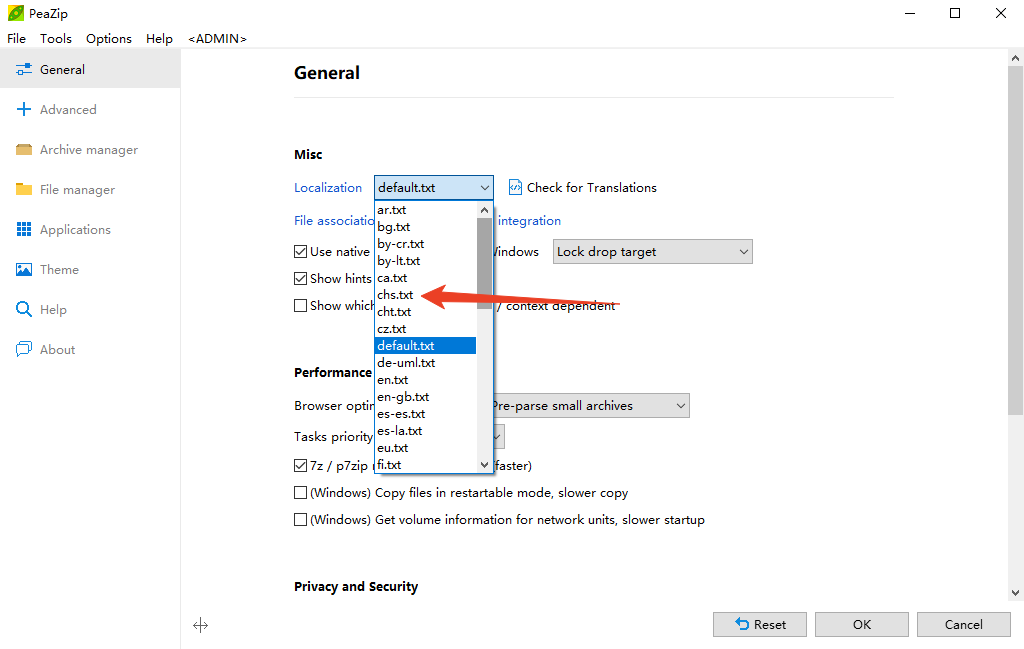This screenshot has height=649, width=1024.
Task: Switch to the File manager settings page
Action: tap(90, 189)
